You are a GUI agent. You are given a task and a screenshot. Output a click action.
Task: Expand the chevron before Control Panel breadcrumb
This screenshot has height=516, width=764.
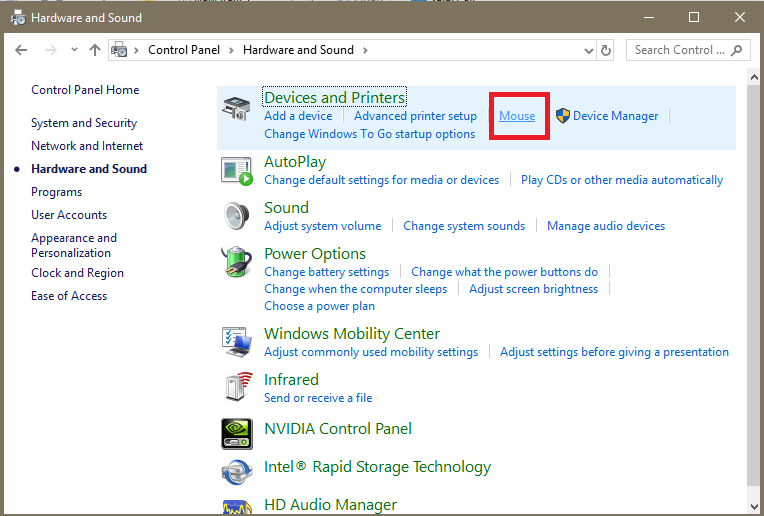pyautogui.click(x=136, y=50)
